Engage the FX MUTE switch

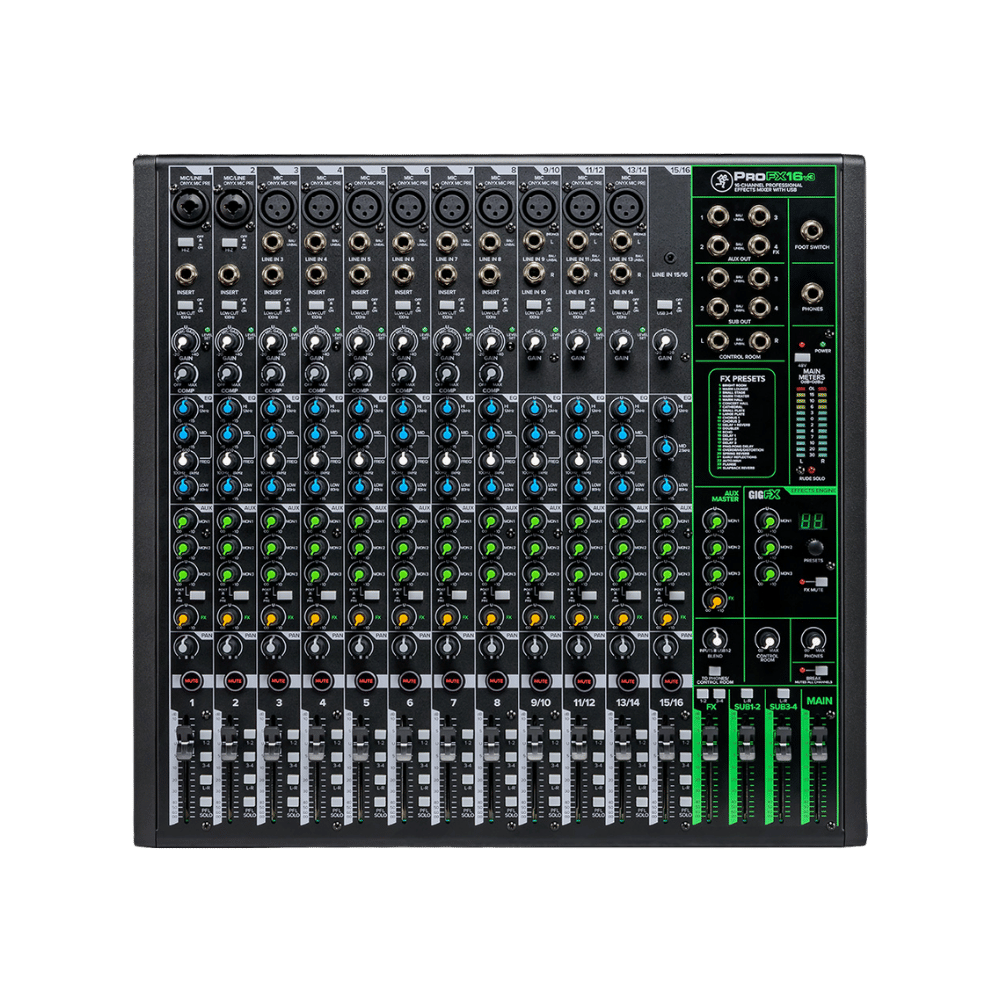point(822,582)
